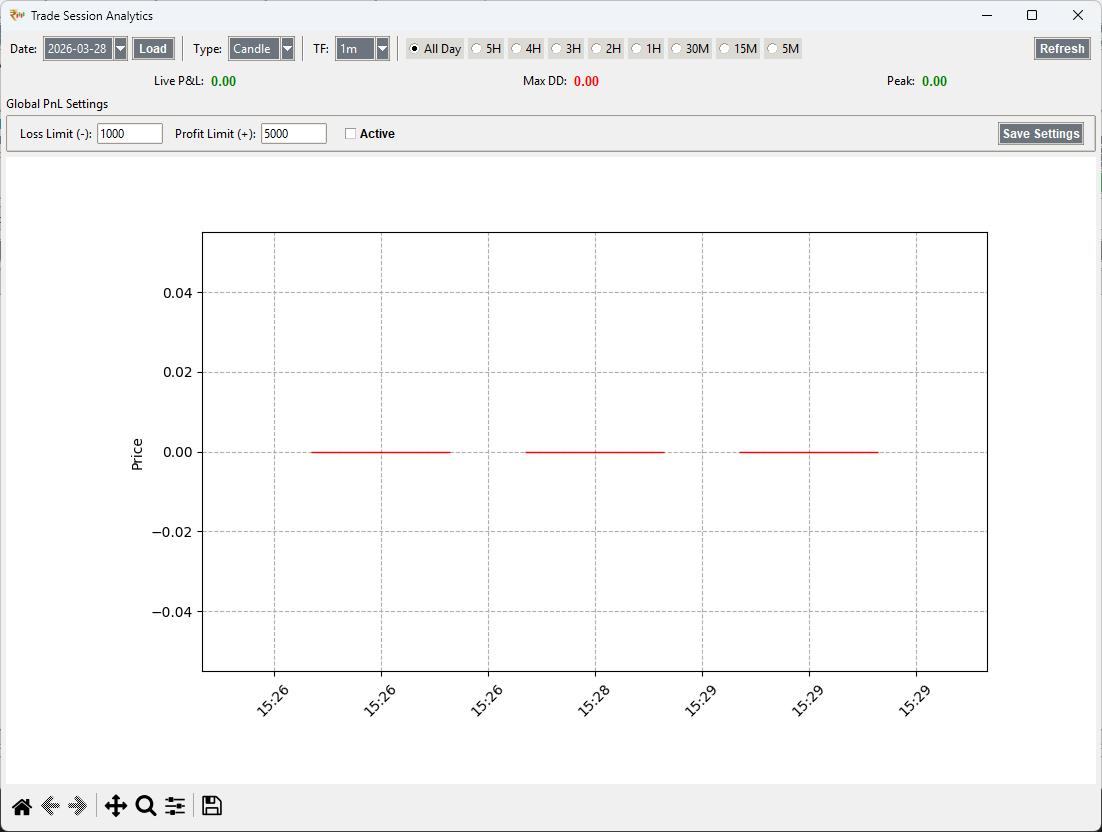1102x832 pixels.
Task: Select the Zoom to rectangle tool
Action: click(146, 806)
